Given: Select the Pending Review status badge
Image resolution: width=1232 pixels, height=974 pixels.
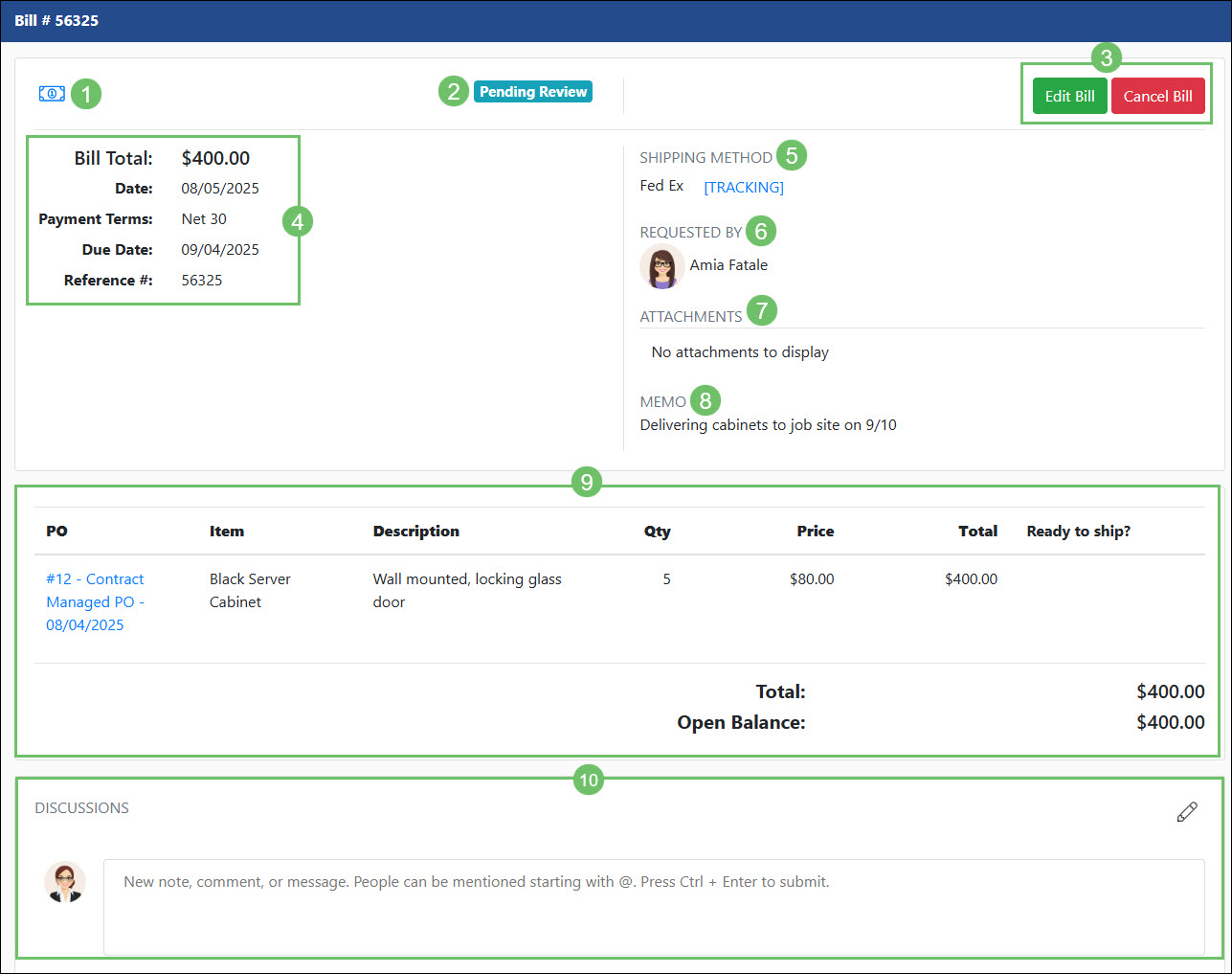Looking at the screenshot, I should [x=532, y=91].
